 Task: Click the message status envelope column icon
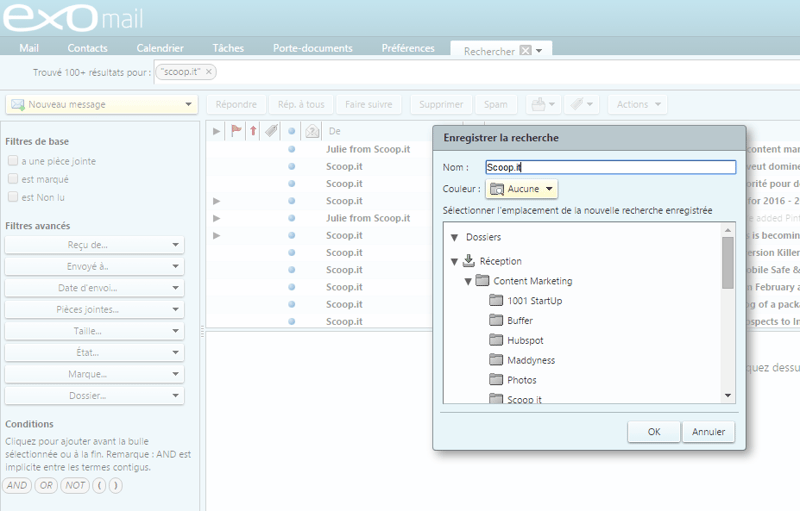(x=312, y=132)
